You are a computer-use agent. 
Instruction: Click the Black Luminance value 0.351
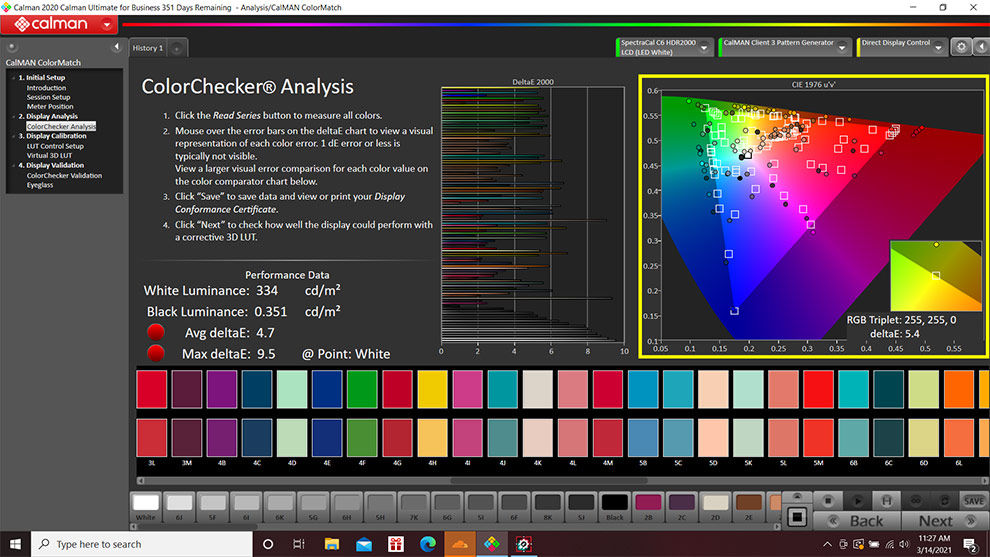tap(270, 312)
